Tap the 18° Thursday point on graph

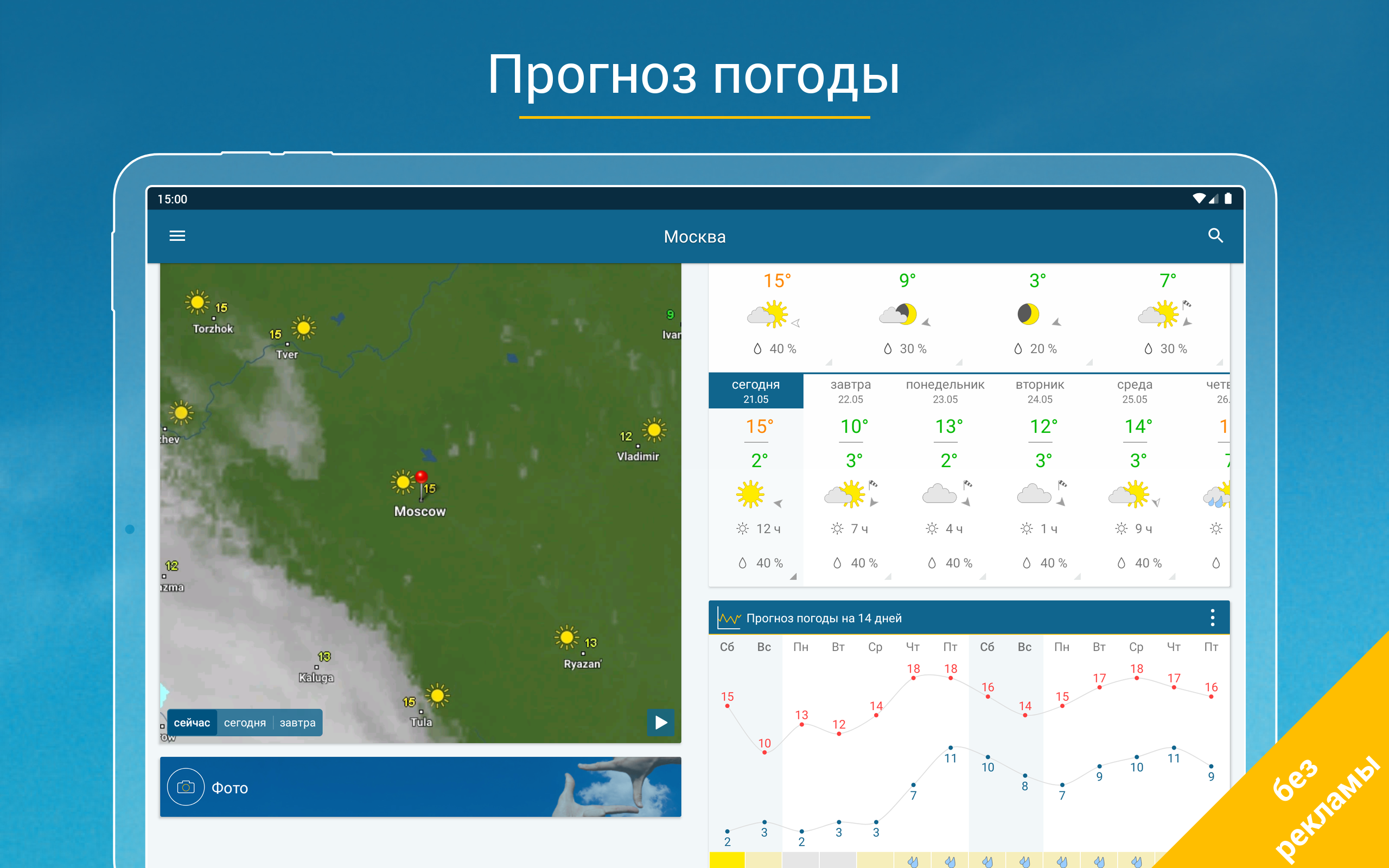pyautogui.click(x=913, y=678)
